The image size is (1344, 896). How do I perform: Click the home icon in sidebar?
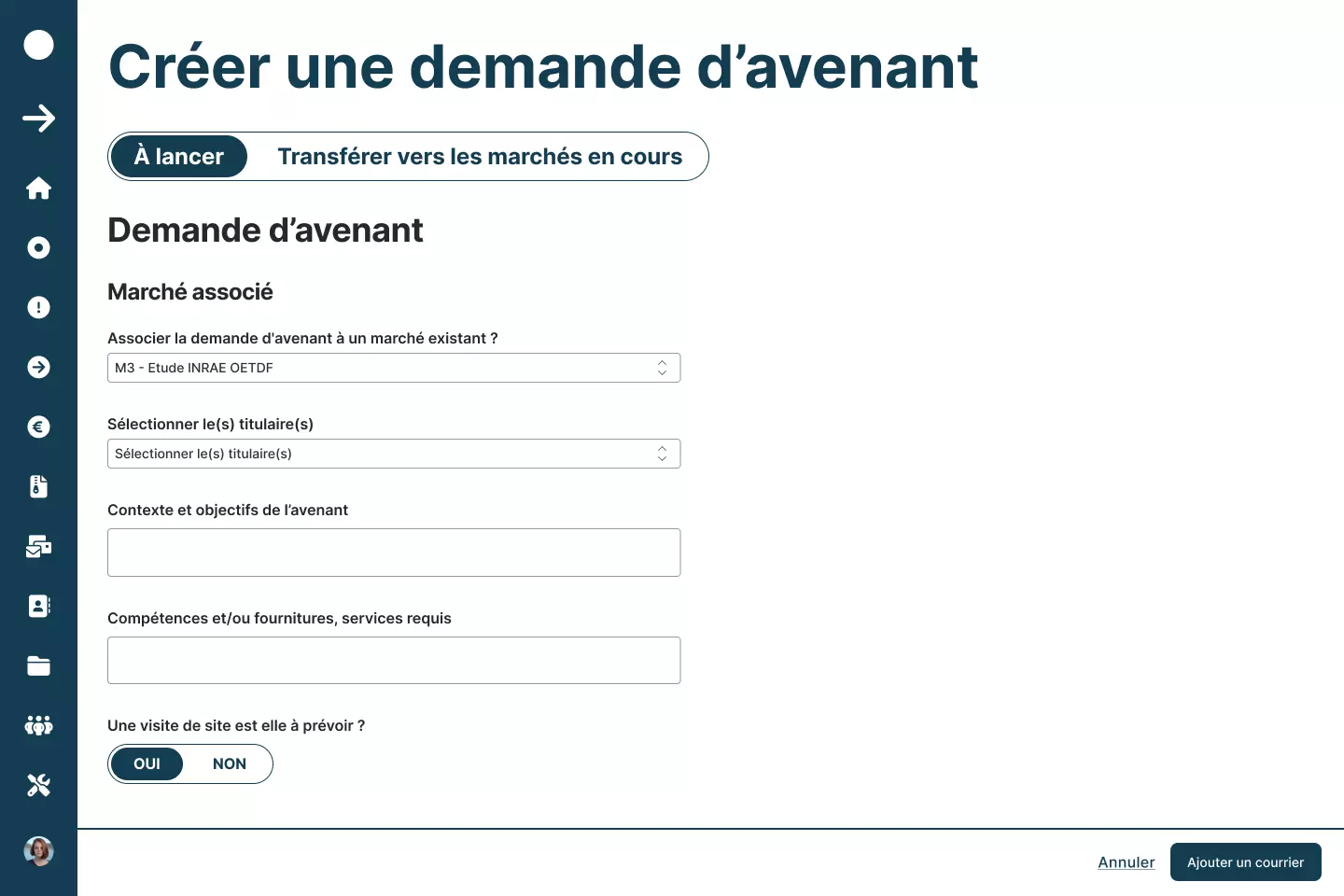[x=38, y=189]
